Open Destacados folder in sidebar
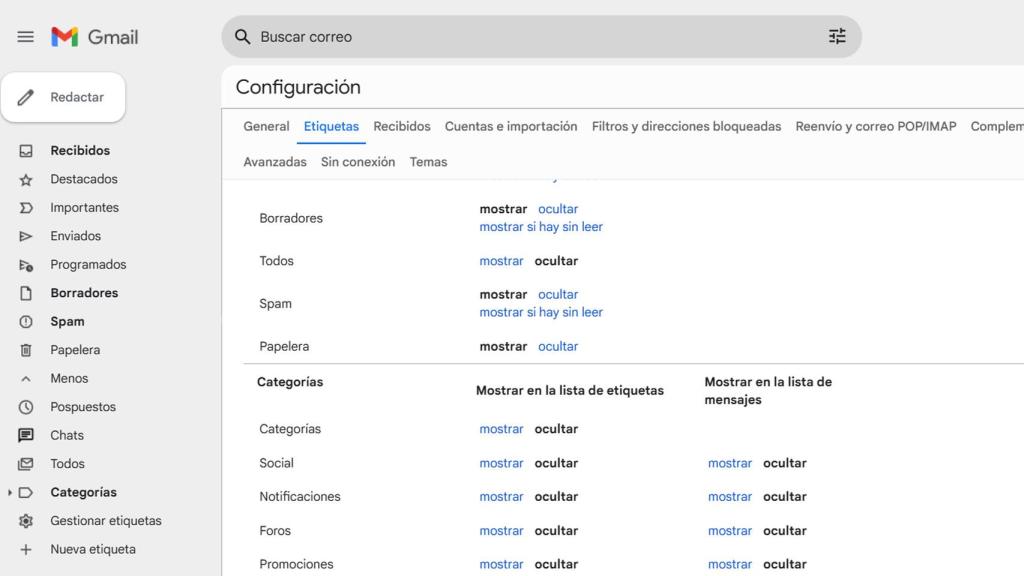 tap(84, 179)
